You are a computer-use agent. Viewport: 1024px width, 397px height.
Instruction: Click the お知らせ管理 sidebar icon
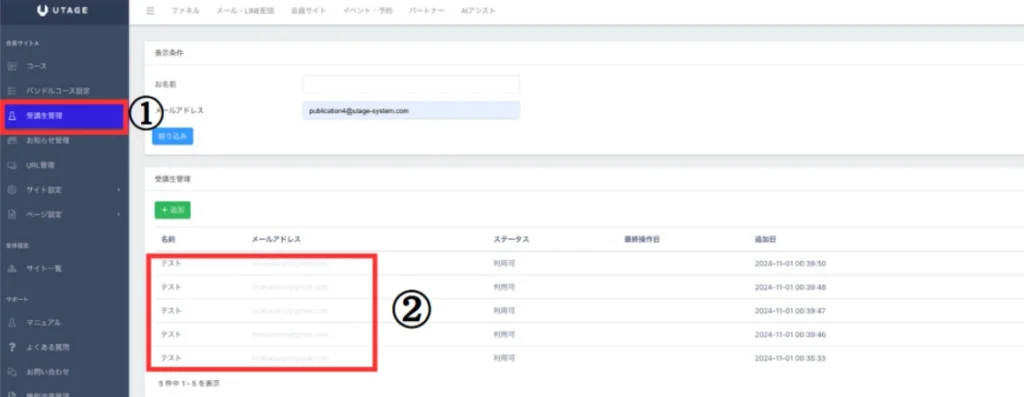click(12, 140)
